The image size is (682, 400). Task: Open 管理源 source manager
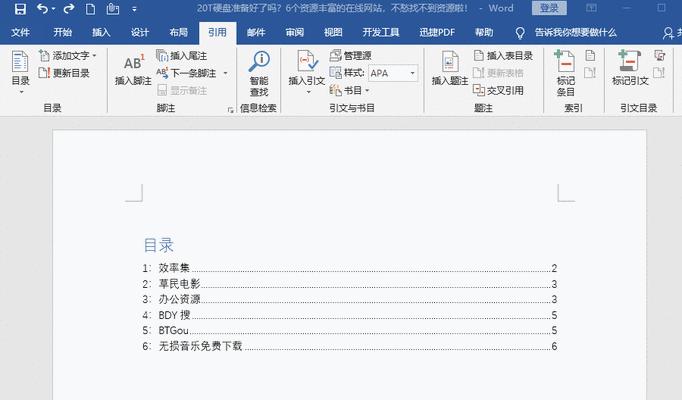click(351, 56)
